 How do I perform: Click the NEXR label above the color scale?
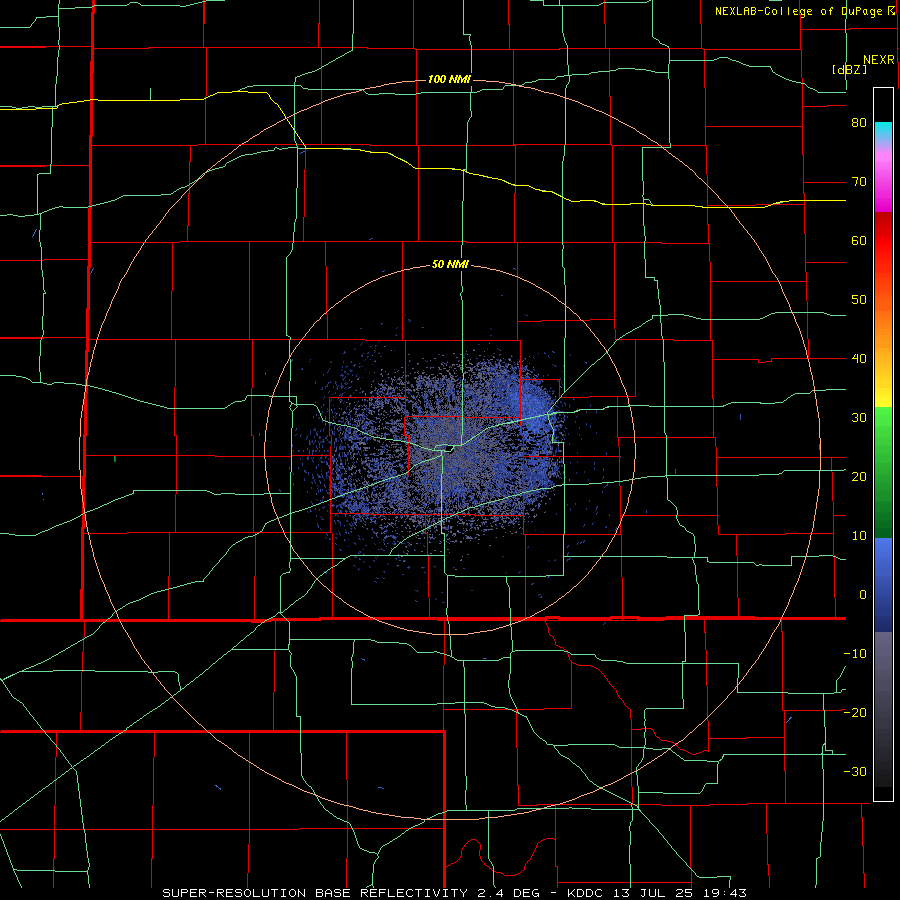coord(879,60)
